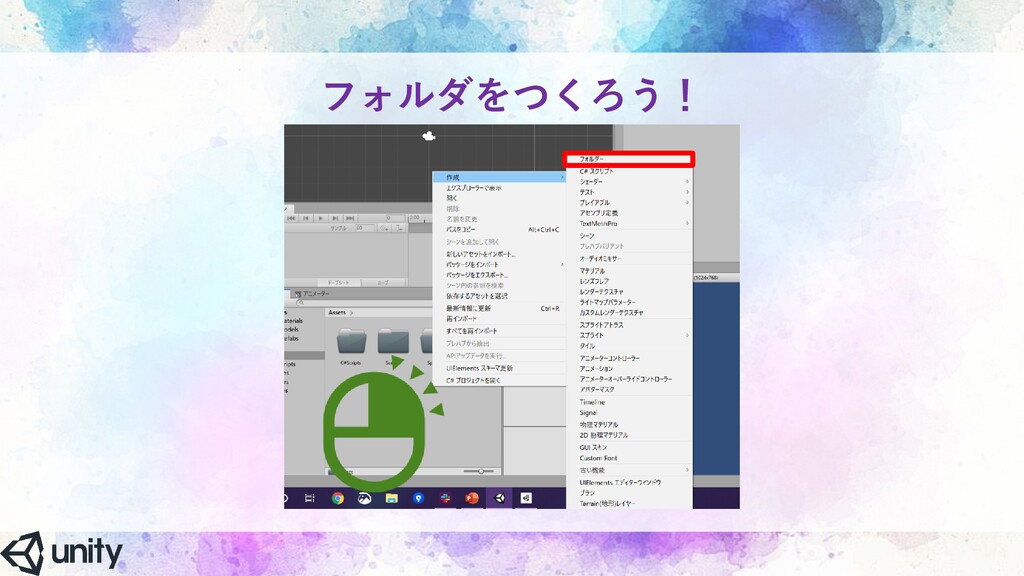
Task: Open PowerPoint from the Windows taskbar
Action: point(472,498)
